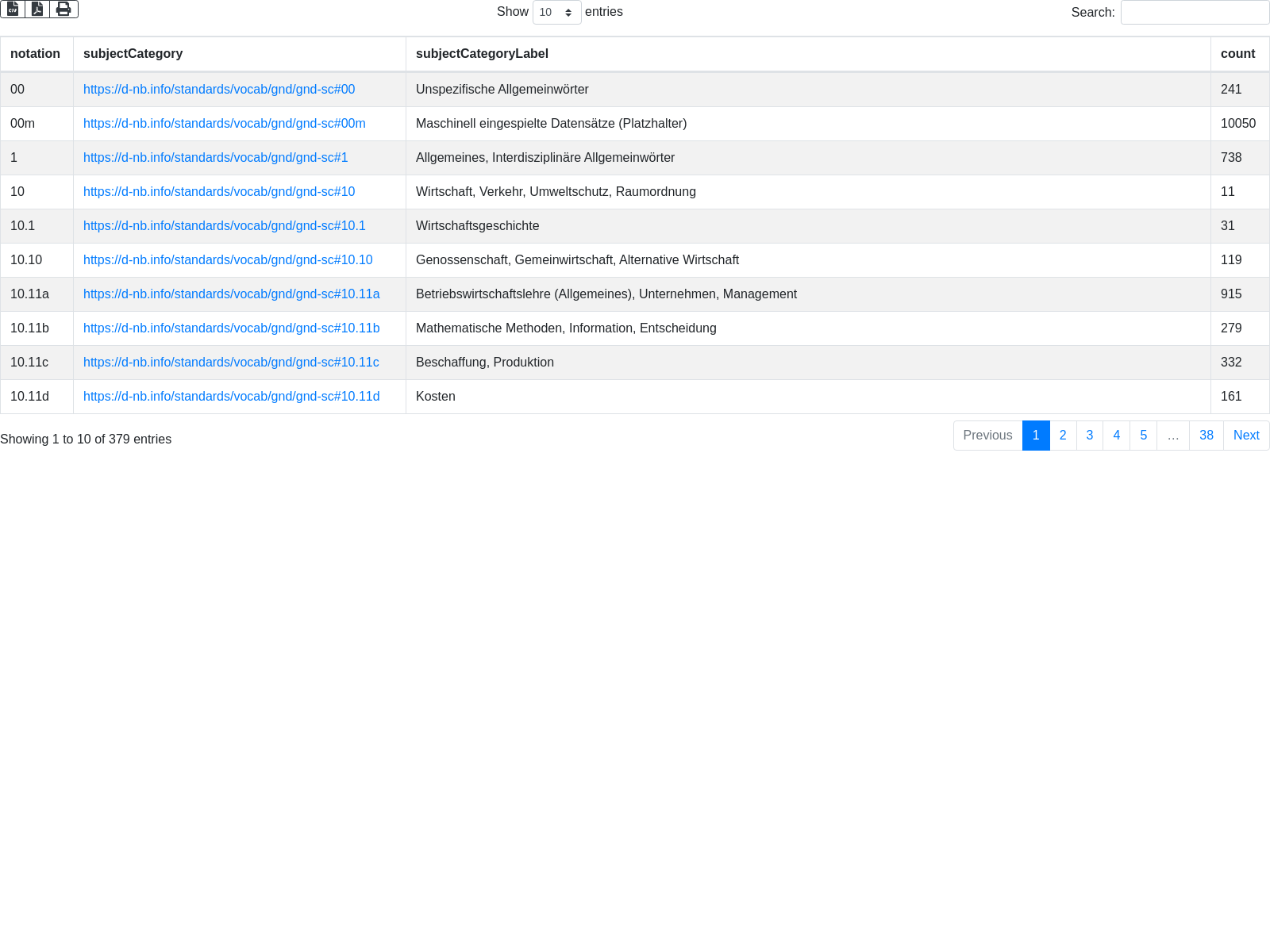Viewport: 1270px width, 952px height.
Task: Sort by subjectCategoryLabel column header
Action: click(482, 54)
